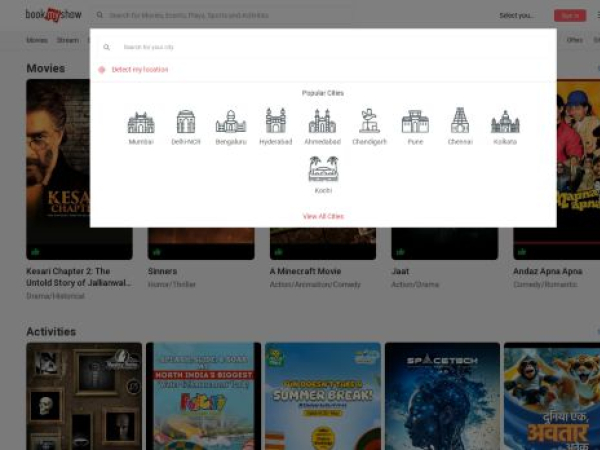
Task: Select the Kochi city icon
Action: 323,169
